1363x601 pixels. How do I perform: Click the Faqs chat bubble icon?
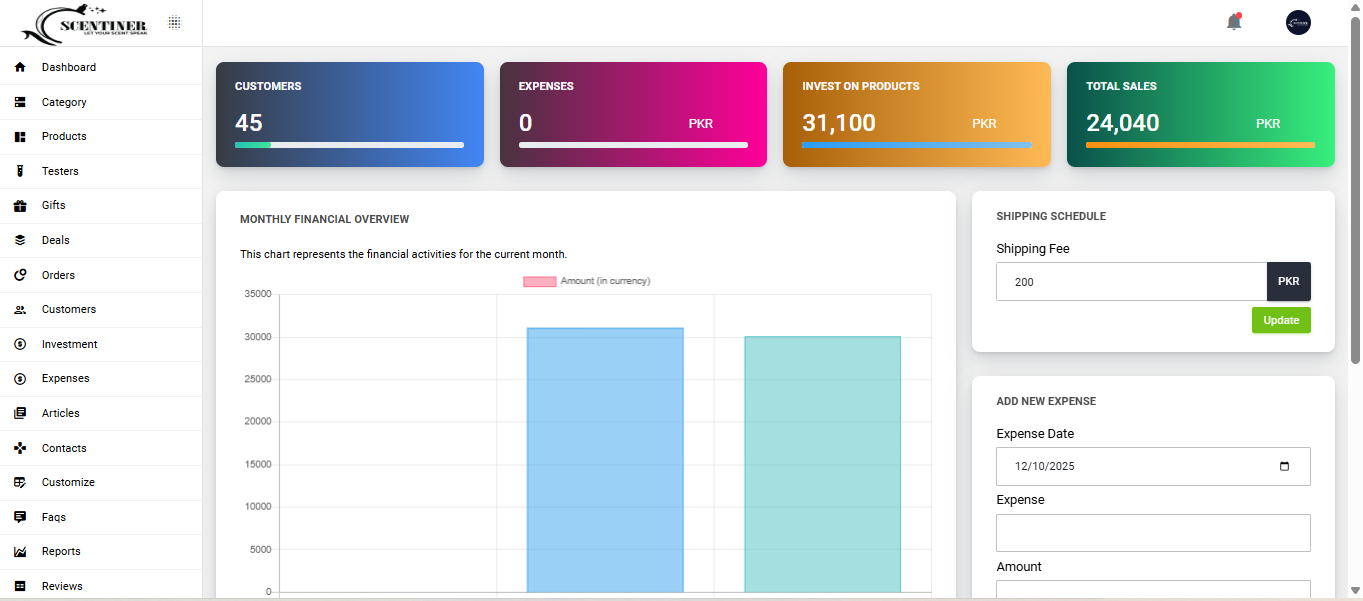[20, 517]
